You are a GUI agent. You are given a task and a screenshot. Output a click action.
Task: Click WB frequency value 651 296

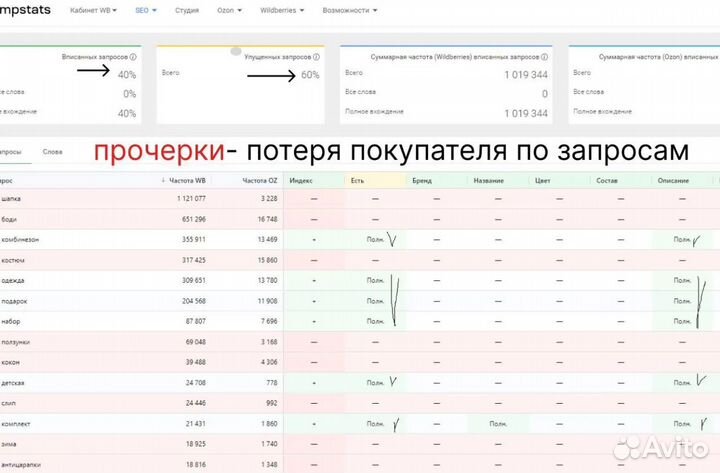[193, 219]
